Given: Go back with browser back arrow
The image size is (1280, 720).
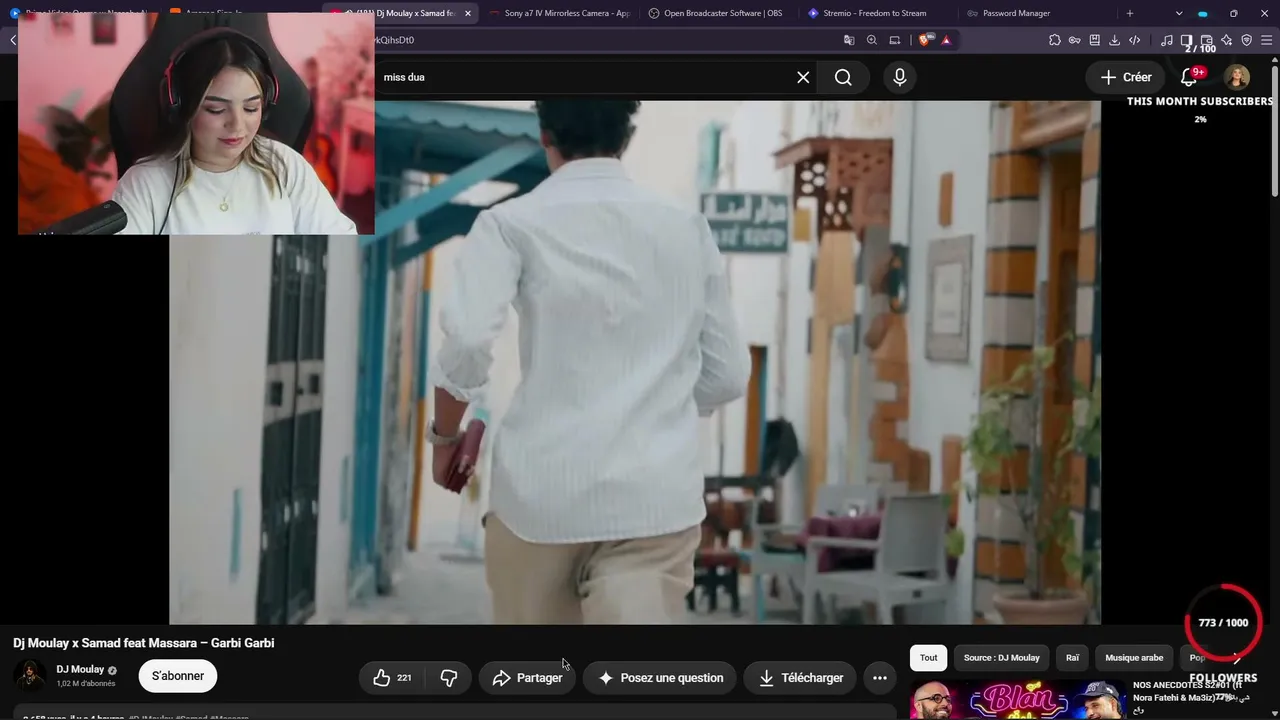Looking at the screenshot, I should [x=13, y=40].
